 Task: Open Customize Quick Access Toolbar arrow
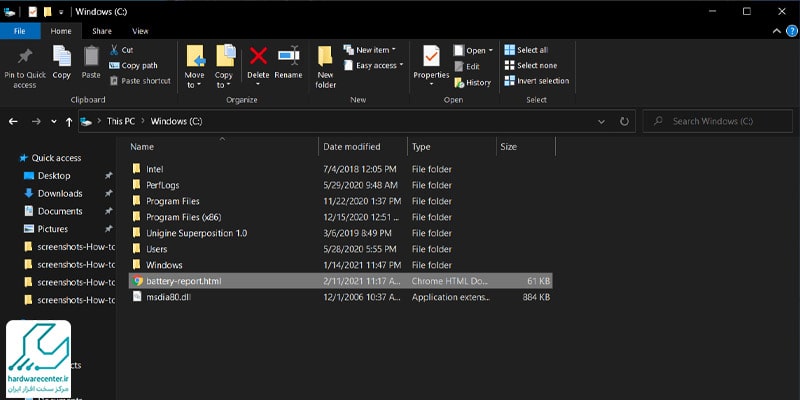[61, 12]
